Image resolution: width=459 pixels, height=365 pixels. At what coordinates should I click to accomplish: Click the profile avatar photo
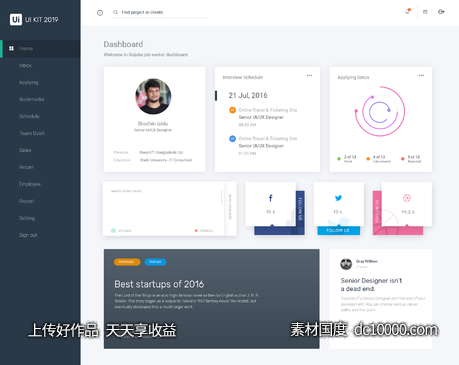pyautogui.click(x=153, y=96)
